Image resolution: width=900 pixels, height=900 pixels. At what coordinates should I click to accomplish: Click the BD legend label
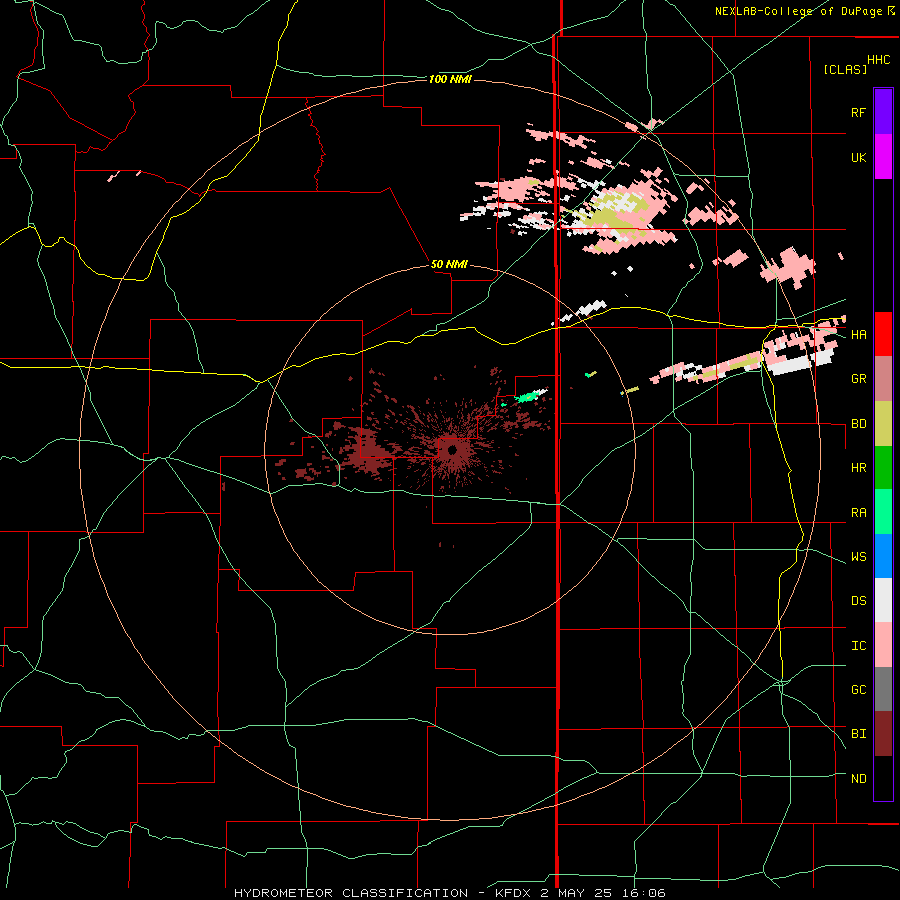point(858,424)
